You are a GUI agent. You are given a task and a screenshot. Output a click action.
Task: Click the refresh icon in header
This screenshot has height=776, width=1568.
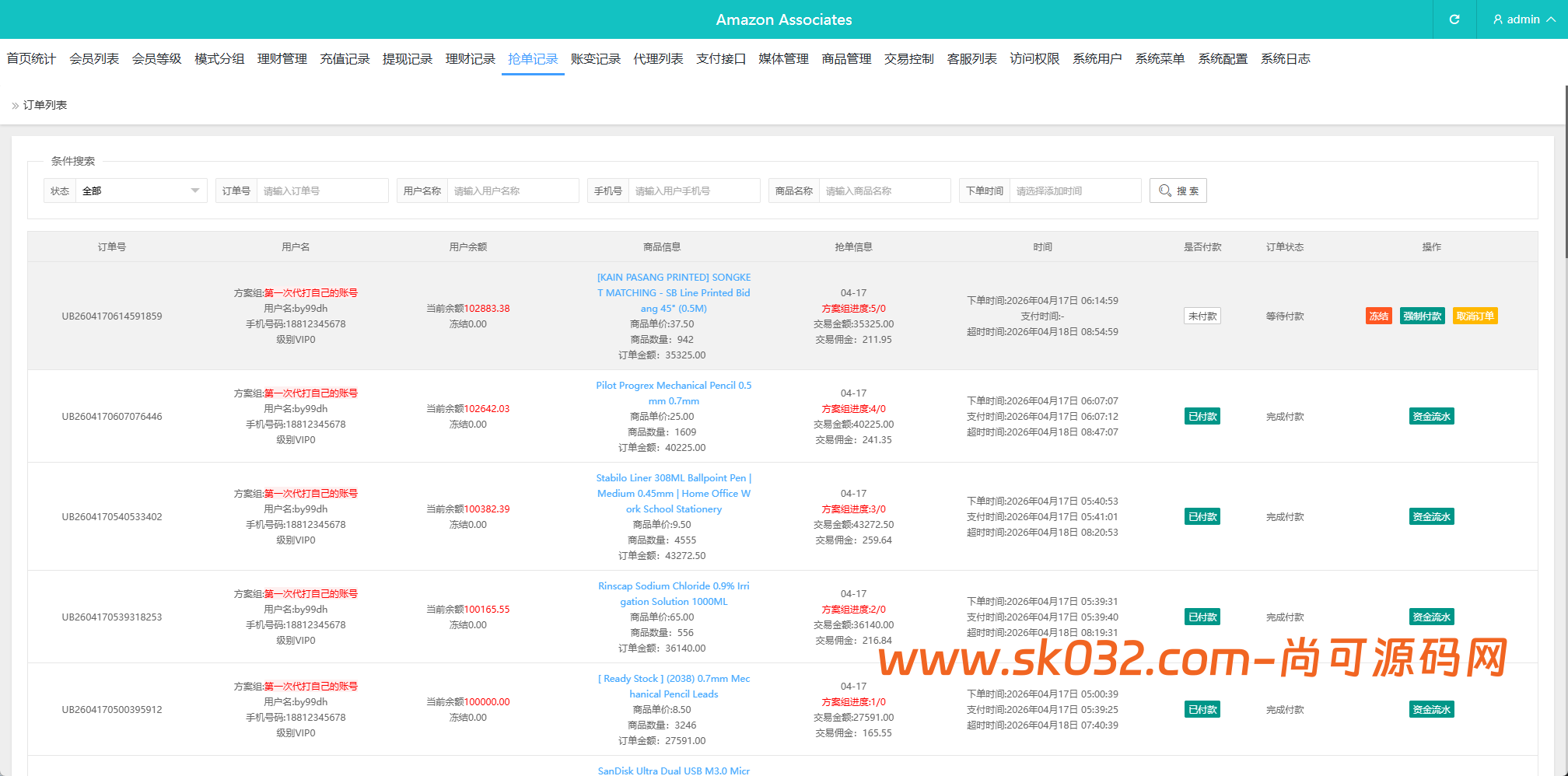(1454, 19)
